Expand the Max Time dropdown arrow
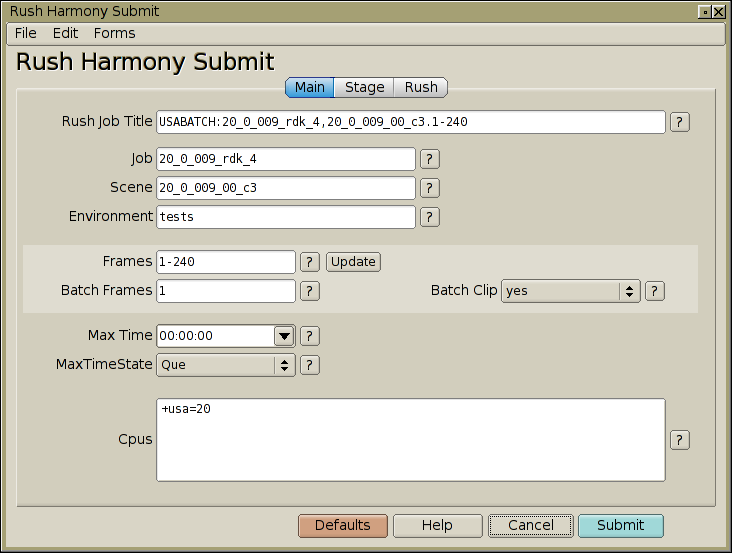Viewport: 732px width, 553px height. pyautogui.click(x=284, y=336)
